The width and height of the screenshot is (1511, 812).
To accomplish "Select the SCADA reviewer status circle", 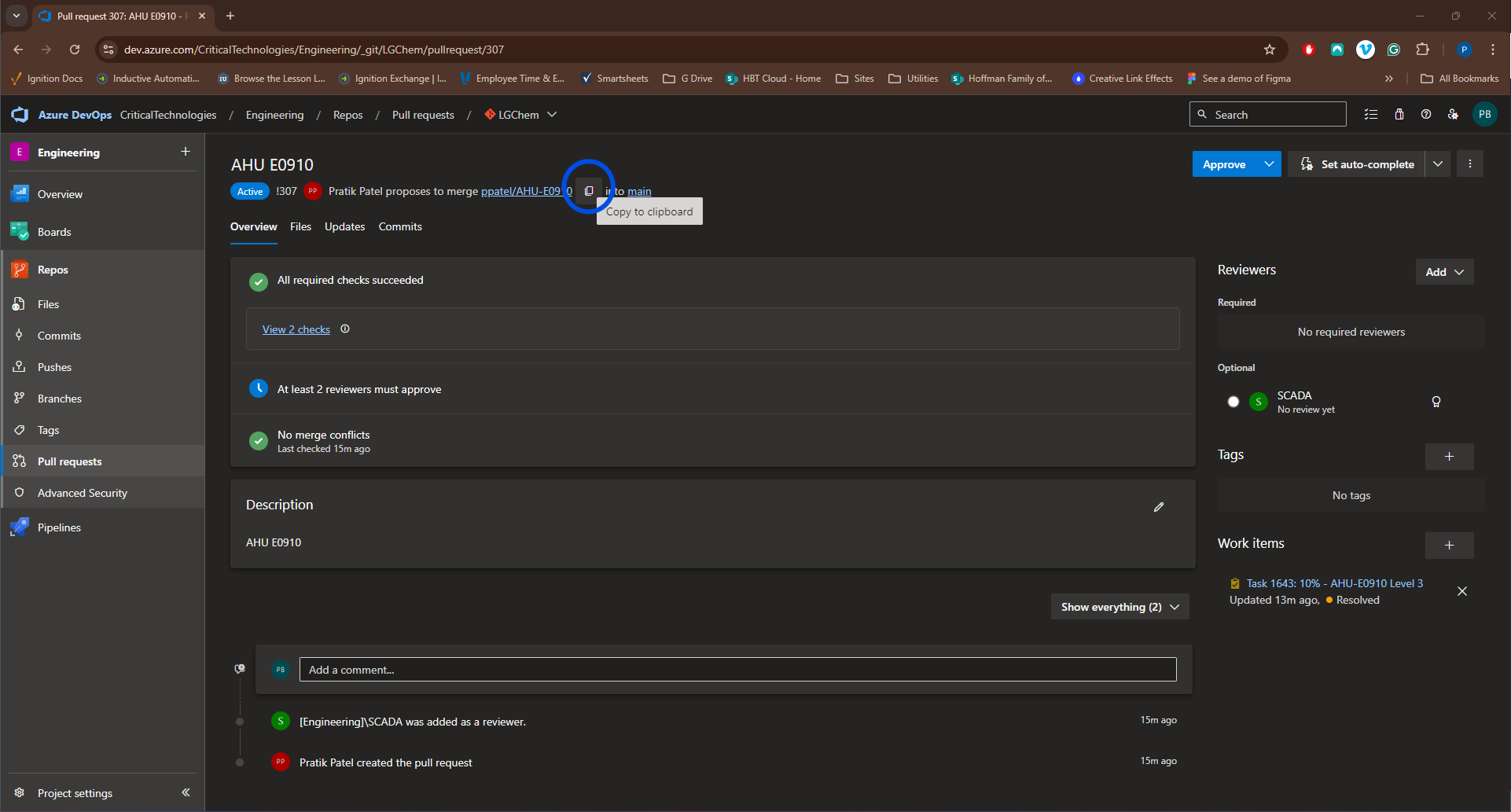I will 1233,402.
